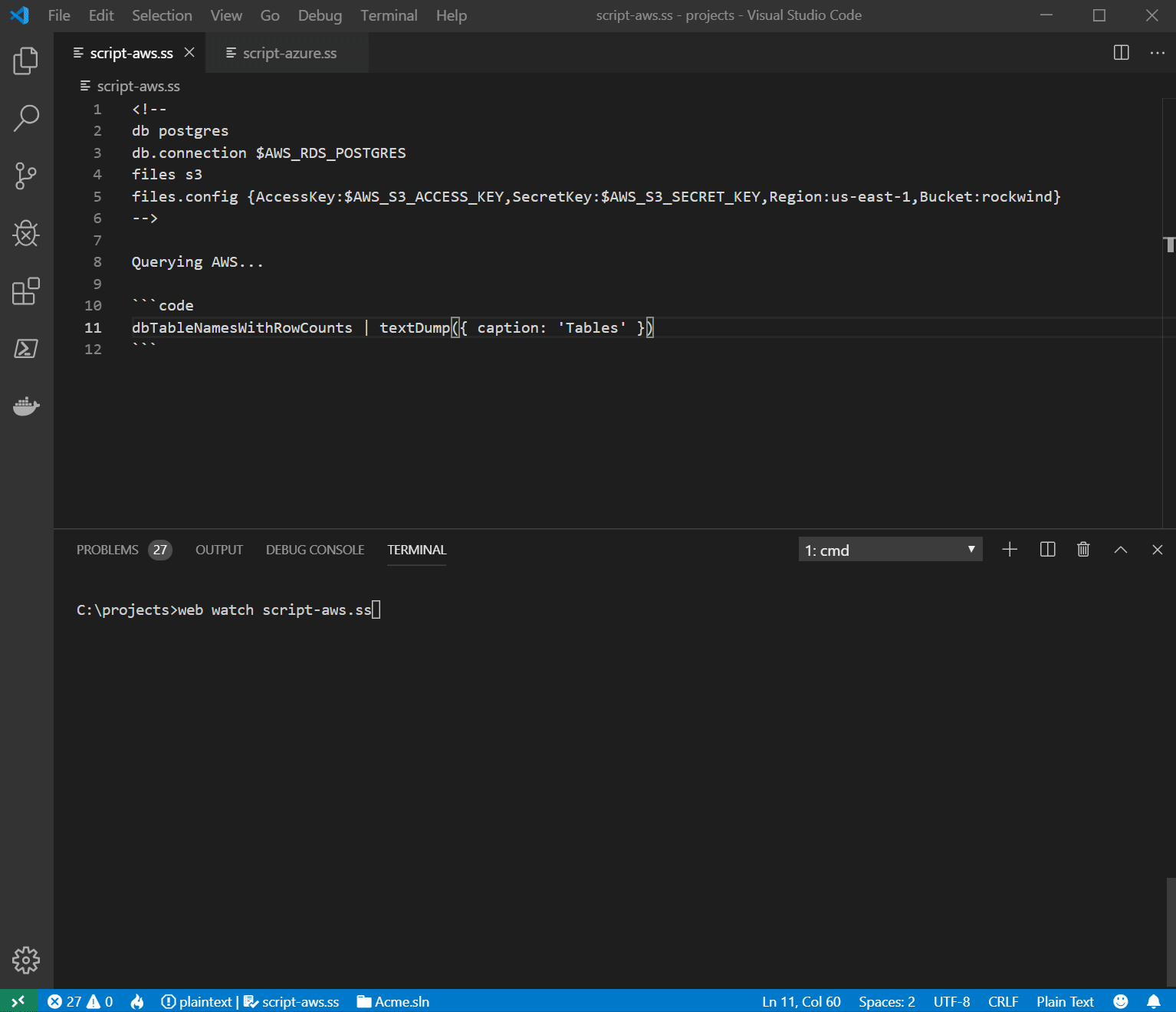Click the 'db.connection $AWS_RDS_POSTGRES' line

tap(268, 153)
